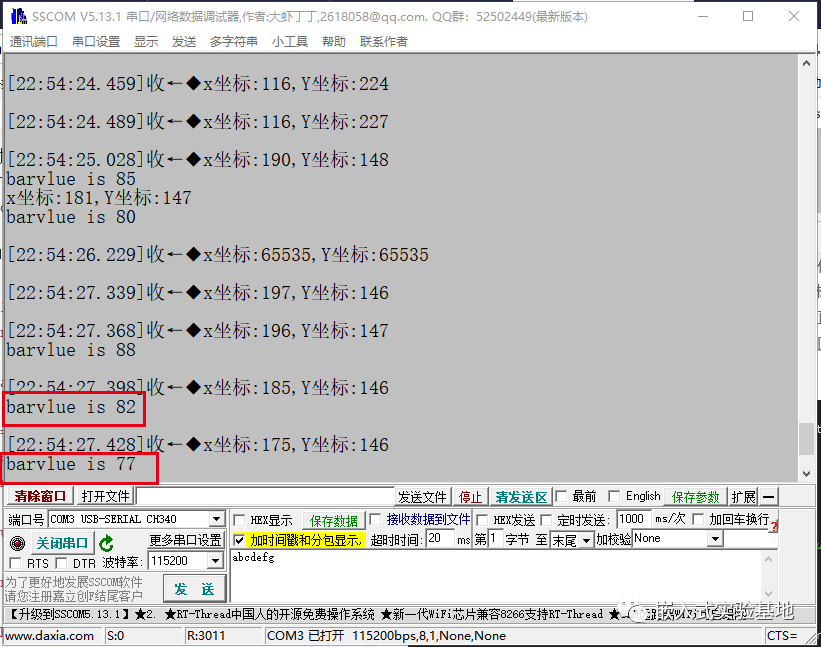The height and width of the screenshot is (647, 821).
Task: Click the red record indicator icon
Action: pyautogui.click(x=17, y=543)
